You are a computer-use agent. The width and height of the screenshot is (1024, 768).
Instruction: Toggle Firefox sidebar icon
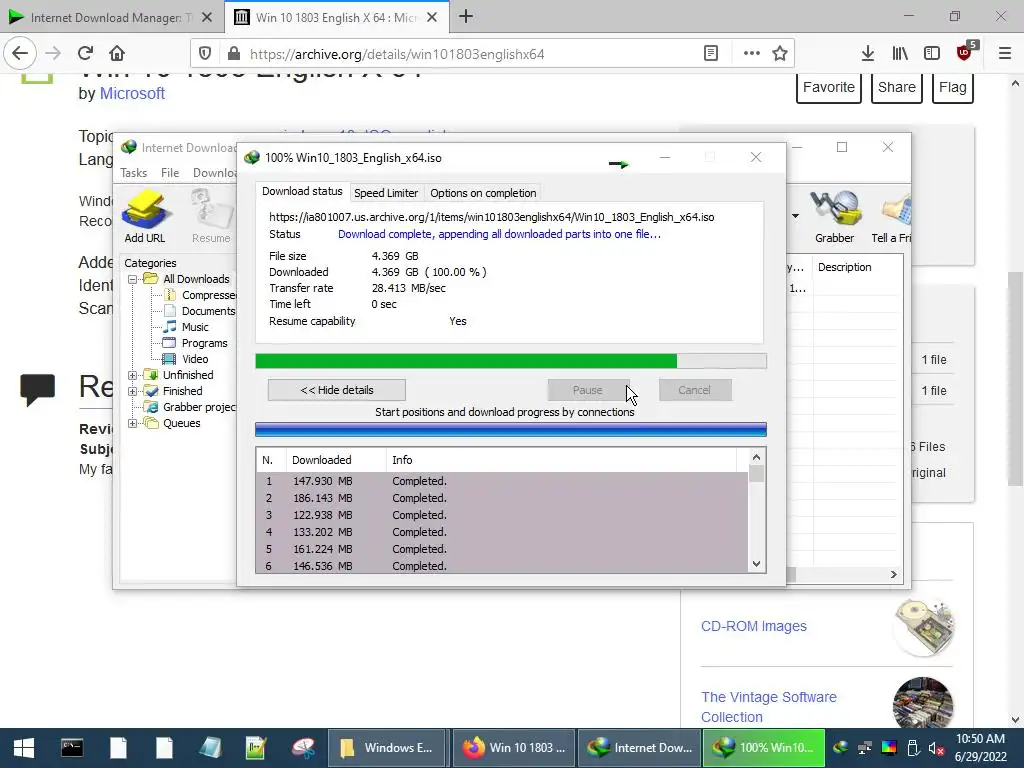click(x=932, y=54)
